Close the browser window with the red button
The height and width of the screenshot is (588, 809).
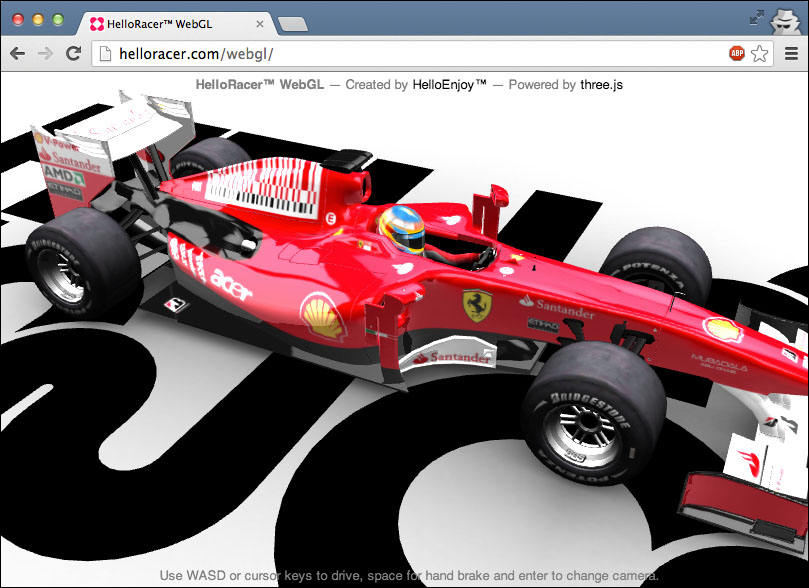pyautogui.click(x=18, y=20)
